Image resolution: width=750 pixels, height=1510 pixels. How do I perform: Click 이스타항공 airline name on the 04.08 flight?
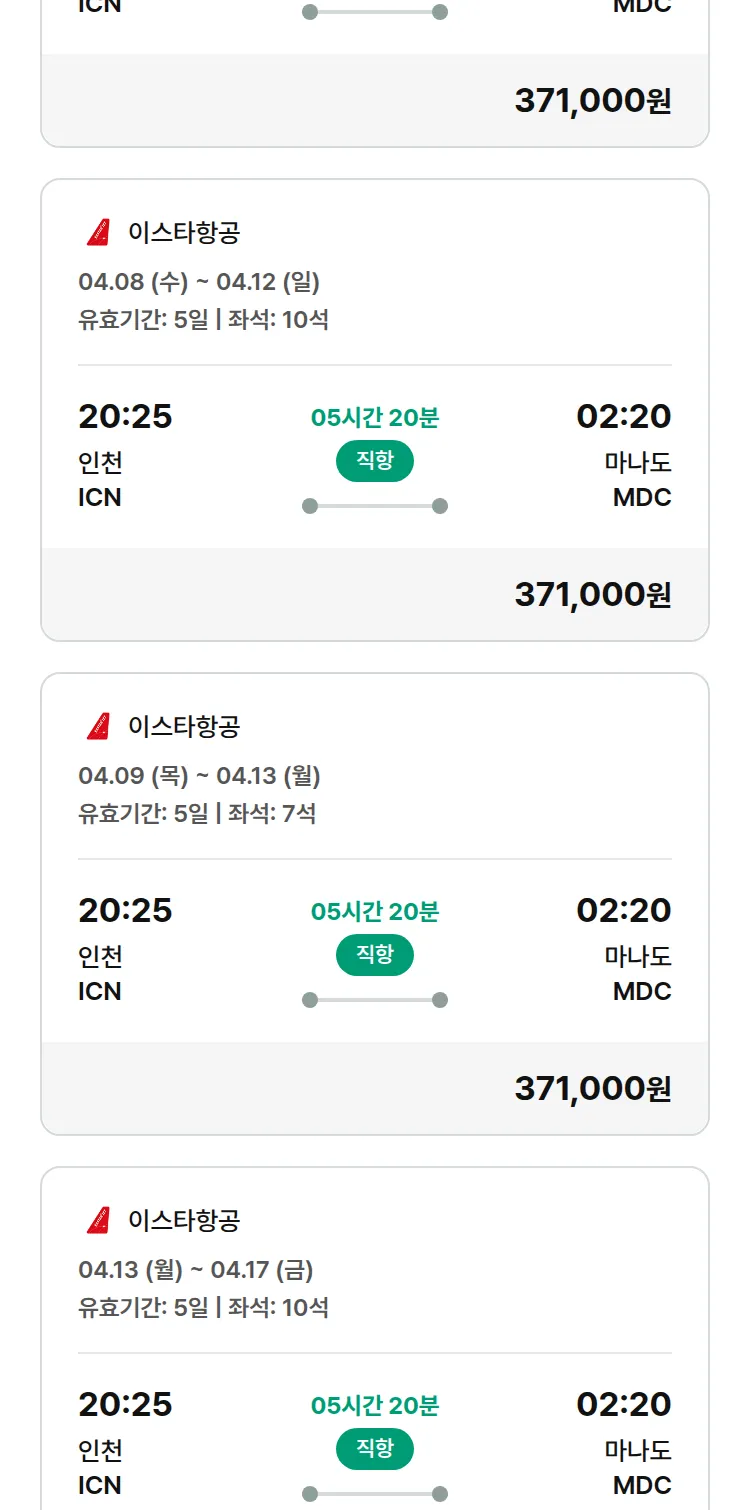tap(184, 233)
